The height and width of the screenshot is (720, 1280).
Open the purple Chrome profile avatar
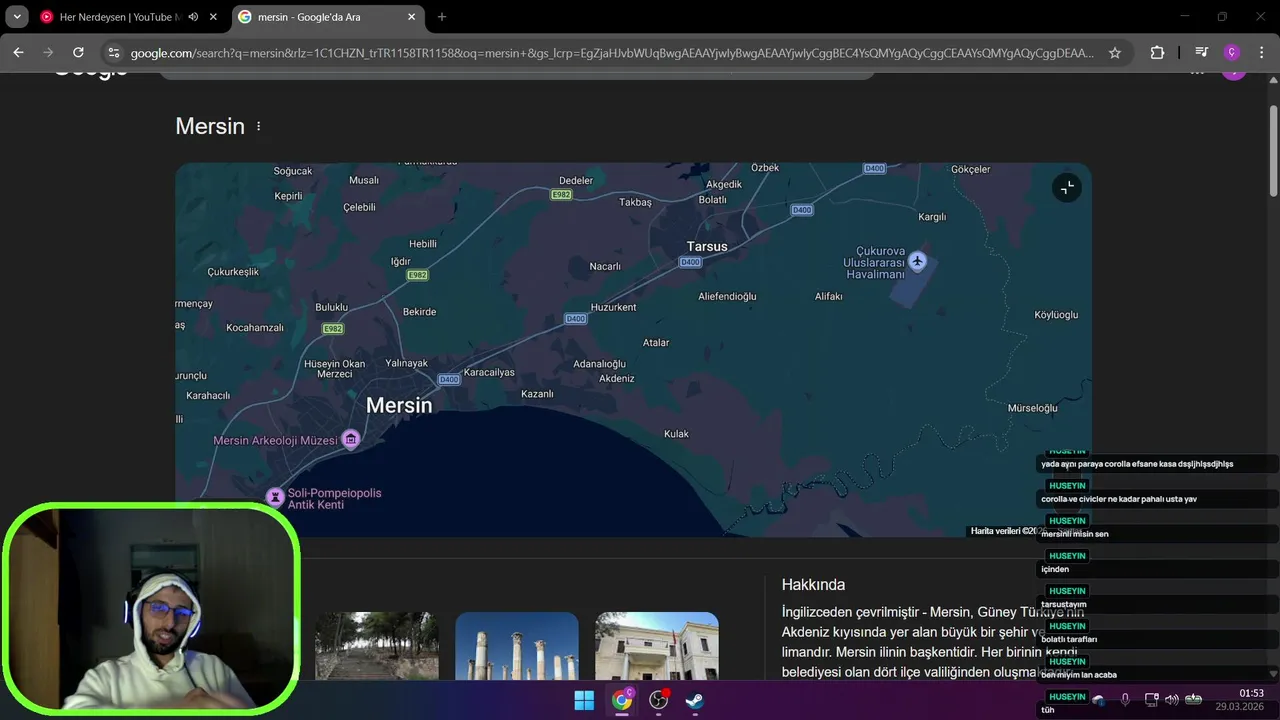point(1232,53)
